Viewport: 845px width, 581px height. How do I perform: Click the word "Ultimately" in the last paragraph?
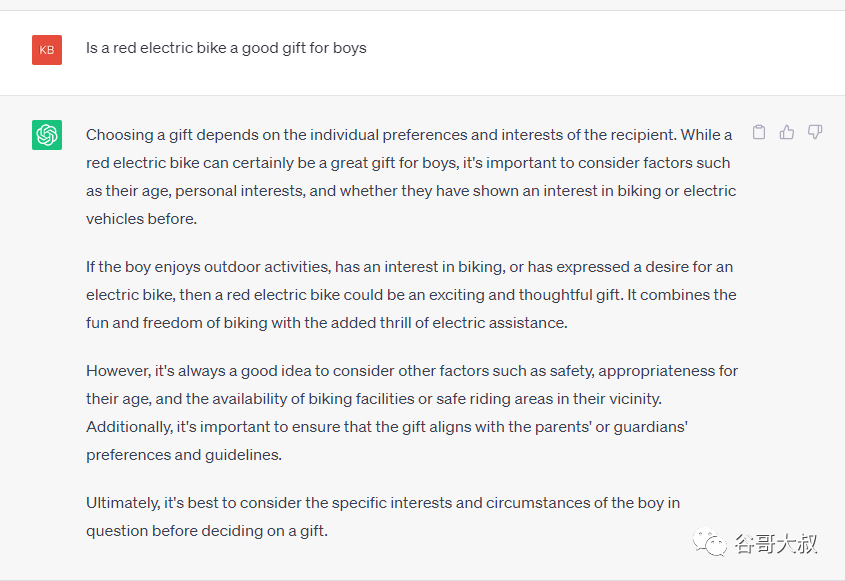tap(122, 503)
